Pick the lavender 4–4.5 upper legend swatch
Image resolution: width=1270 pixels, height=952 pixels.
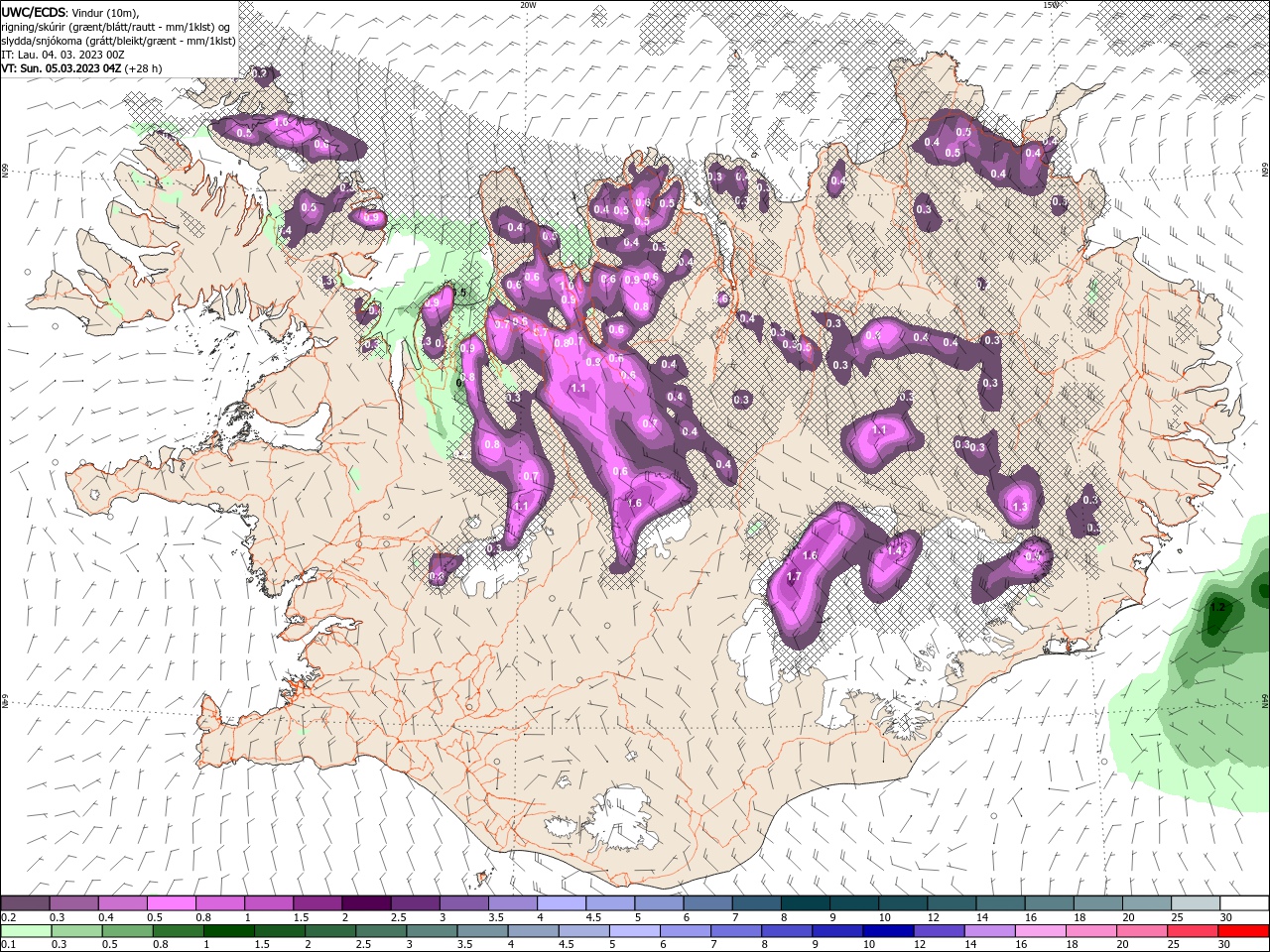[x=562, y=903]
